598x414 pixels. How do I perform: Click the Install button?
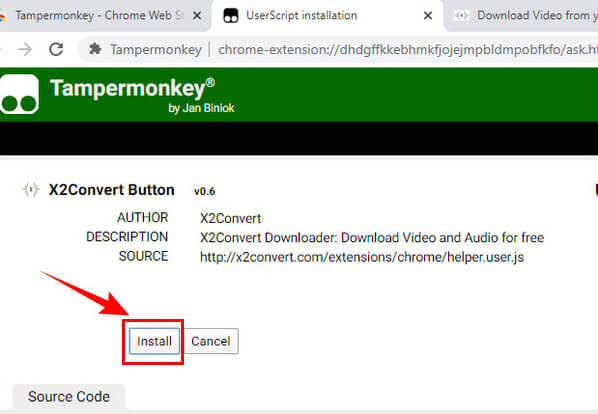coord(154,341)
